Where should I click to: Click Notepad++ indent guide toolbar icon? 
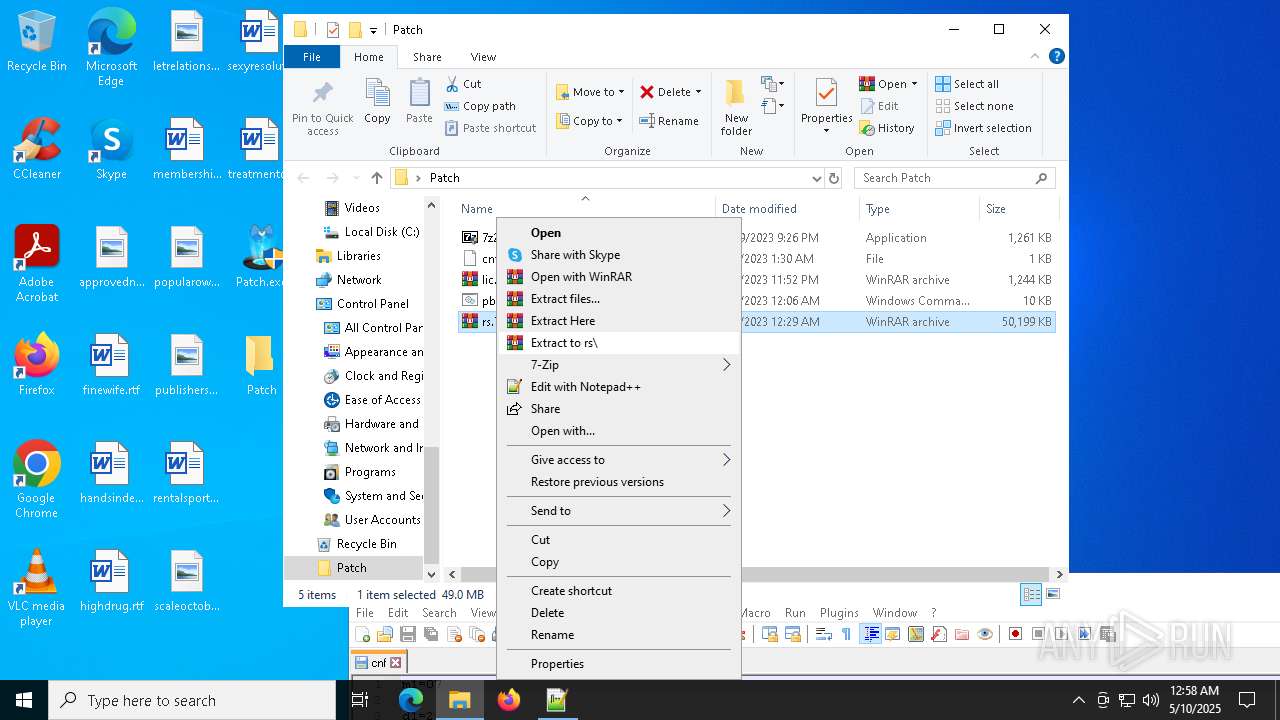pos(870,634)
